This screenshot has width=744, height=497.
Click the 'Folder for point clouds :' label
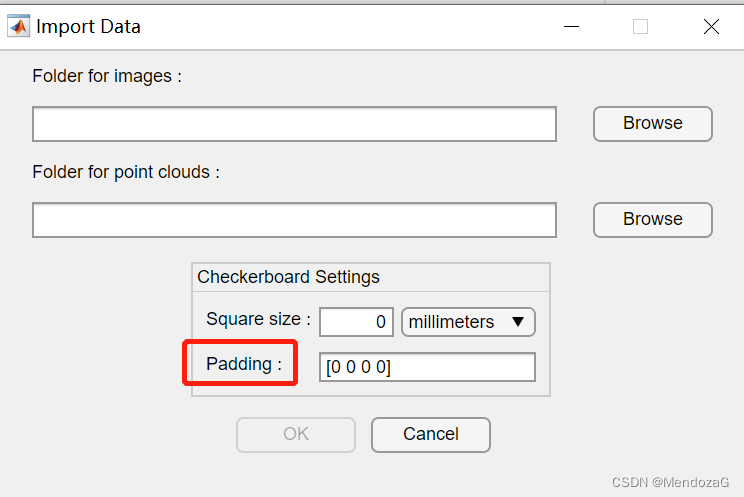(x=126, y=172)
